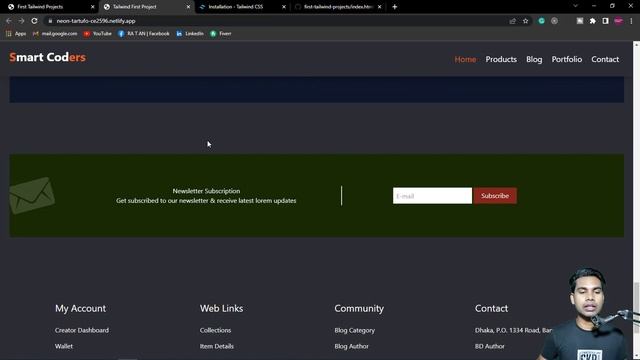Viewport: 640px width, 360px height.
Task: Open Chrome three-dot menu
Action: point(631,21)
